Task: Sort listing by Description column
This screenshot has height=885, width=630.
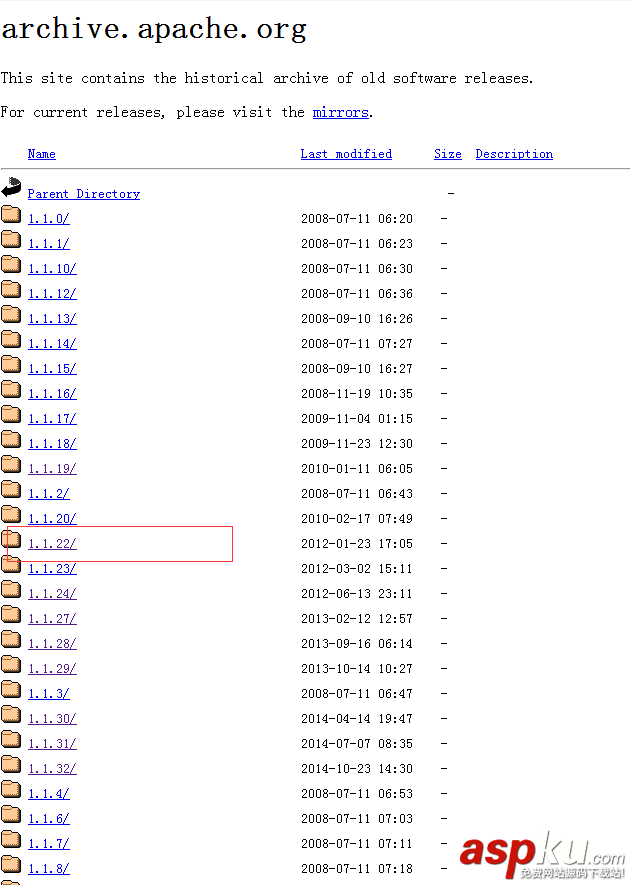Action: click(x=514, y=154)
